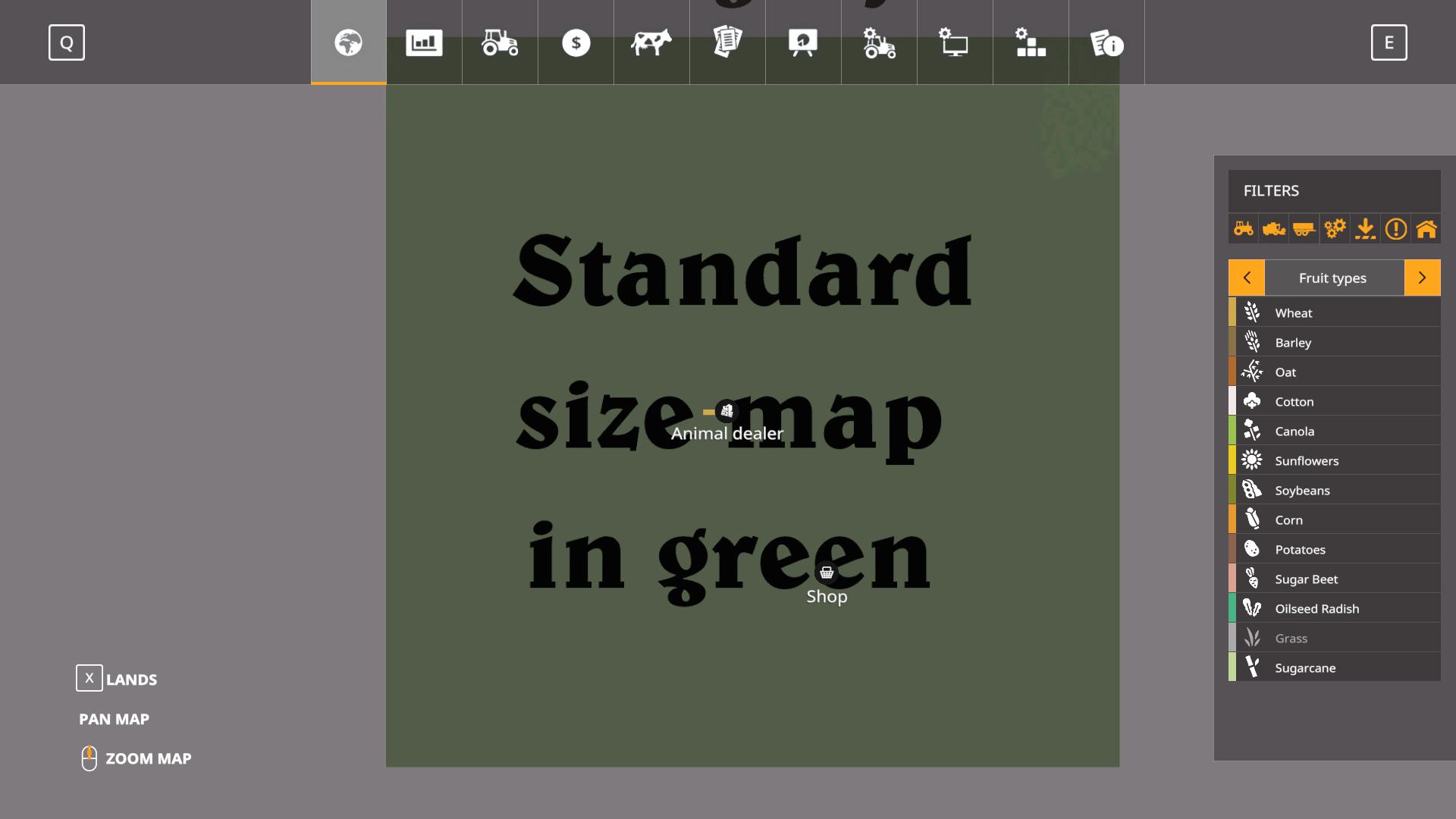Image resolution: width=1456 pixels, height=819 pixels.
Task: Select the Sugarcane row label
Action: 1305,668
